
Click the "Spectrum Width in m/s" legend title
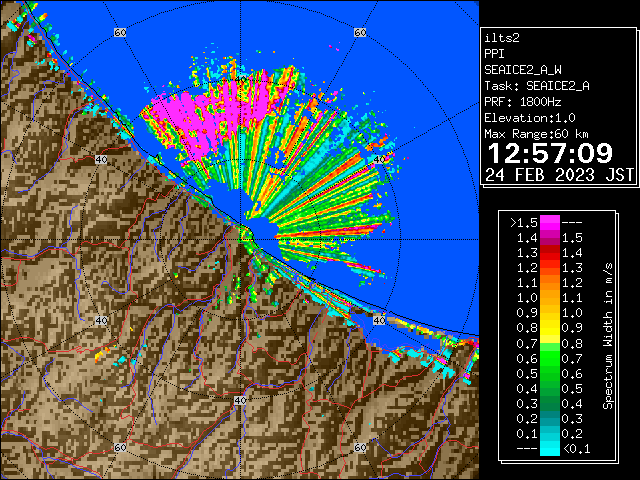(x=608, y=336)
